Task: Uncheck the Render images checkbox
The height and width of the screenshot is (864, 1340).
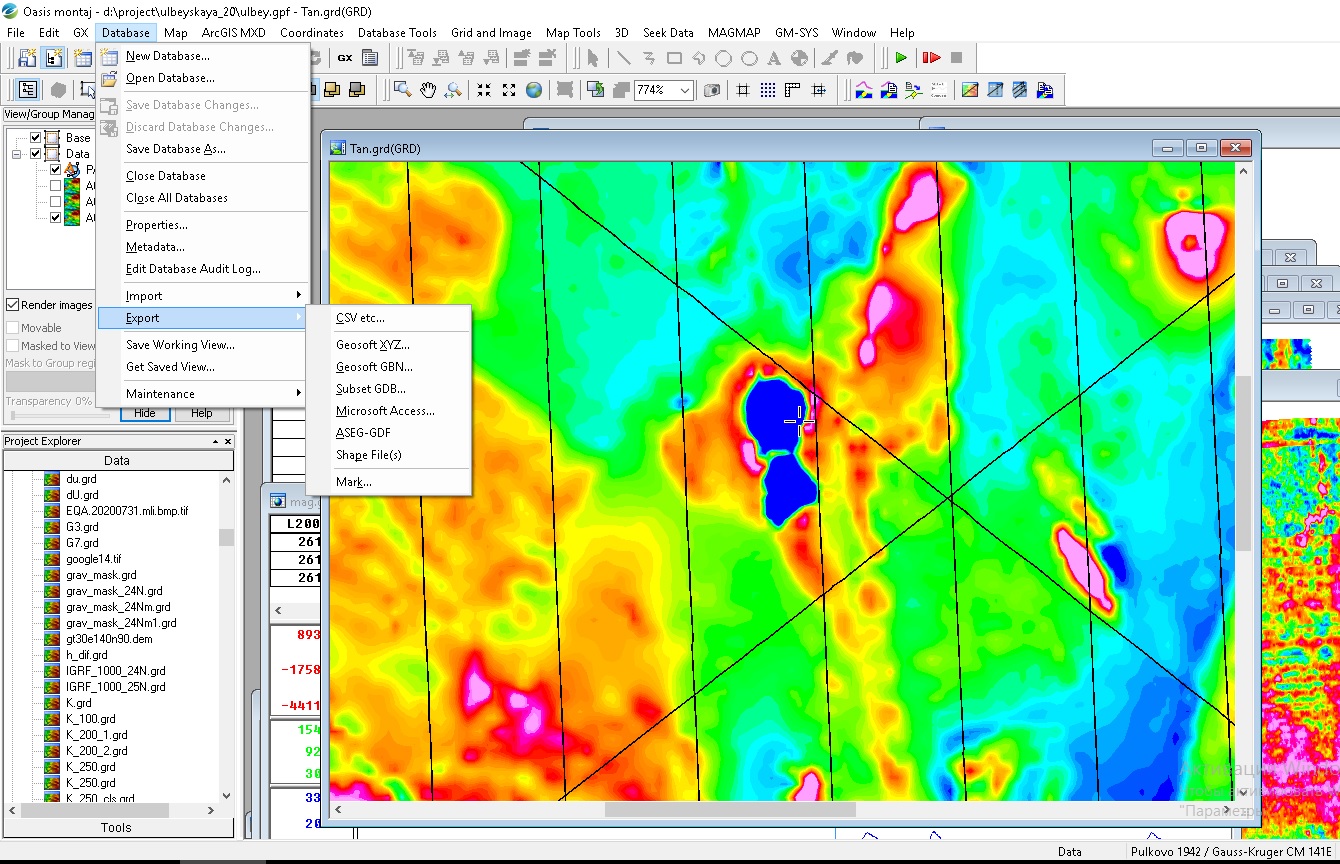Action: click(x=13, y=305)
